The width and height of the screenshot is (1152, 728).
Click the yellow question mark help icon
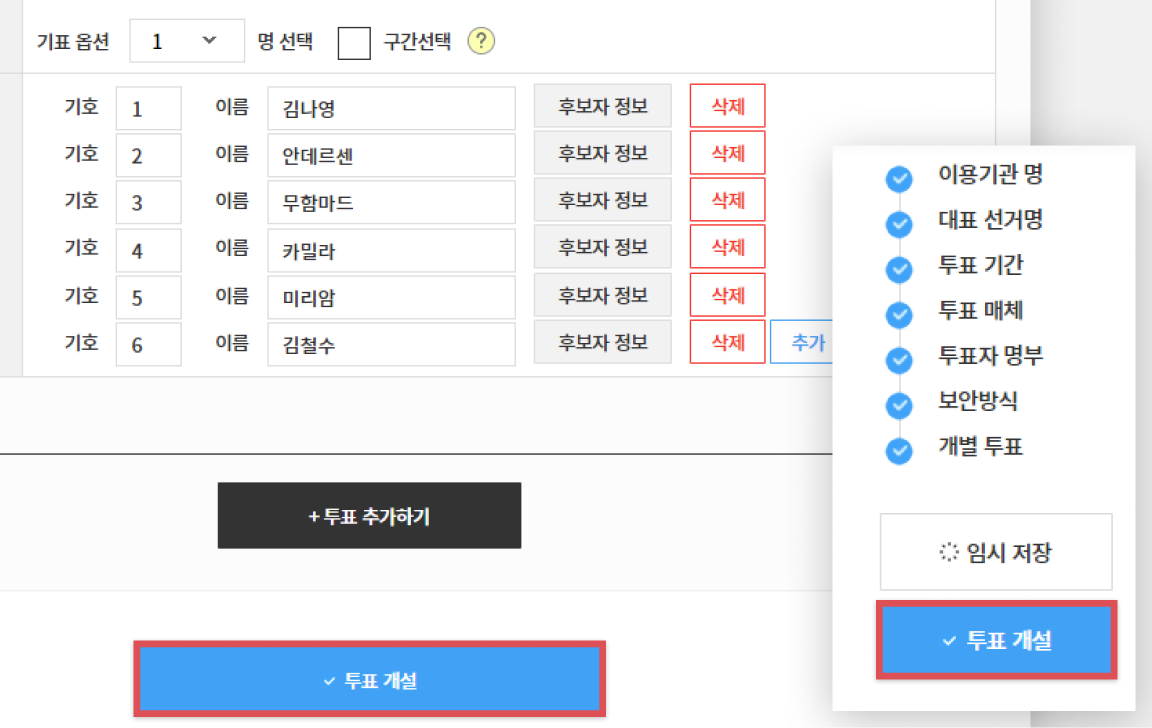[x=483, y=41]
